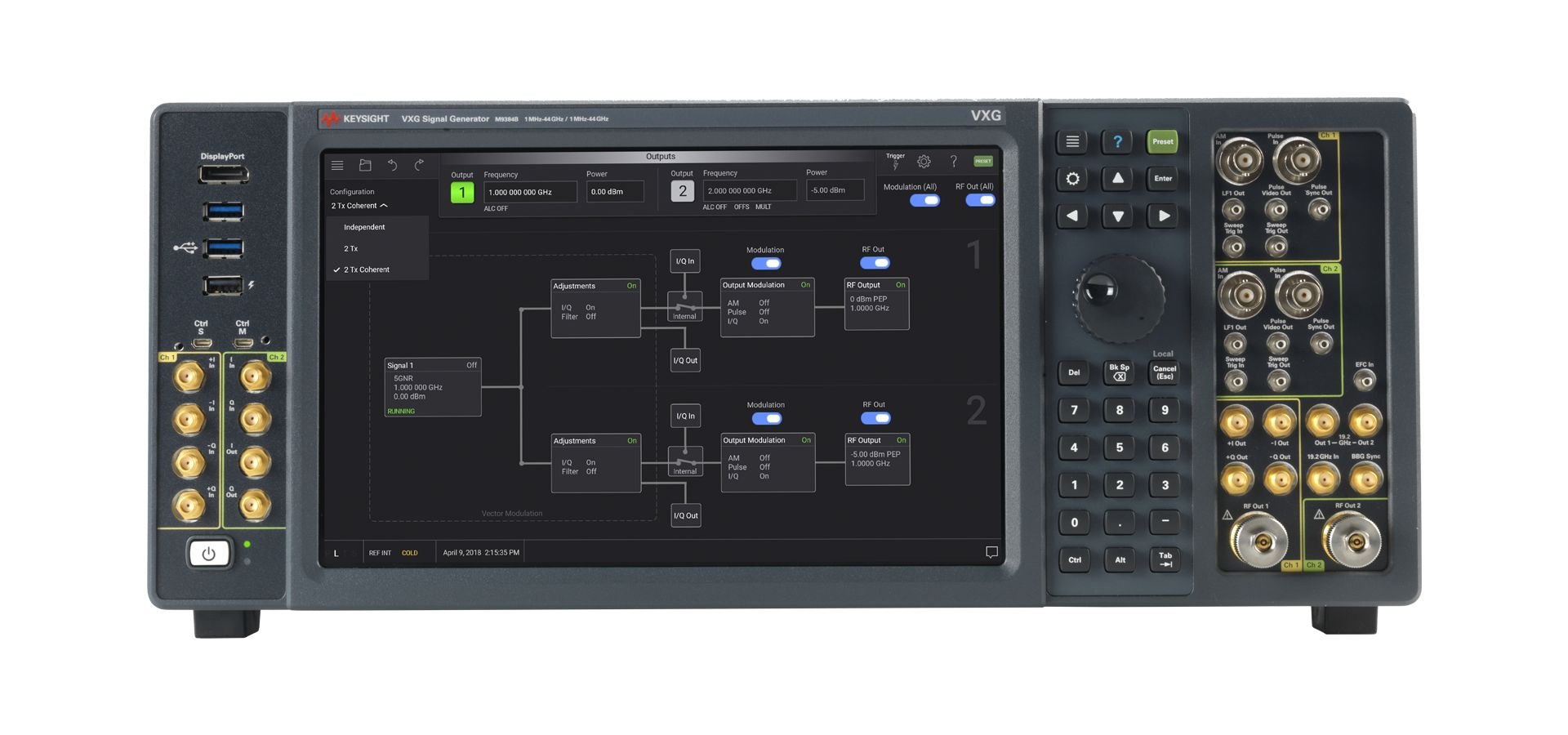The width and height of the screenshot is (1568, 735).
Task: Click the front-panel up arrow key
Action: click(x=1117, y=178)
